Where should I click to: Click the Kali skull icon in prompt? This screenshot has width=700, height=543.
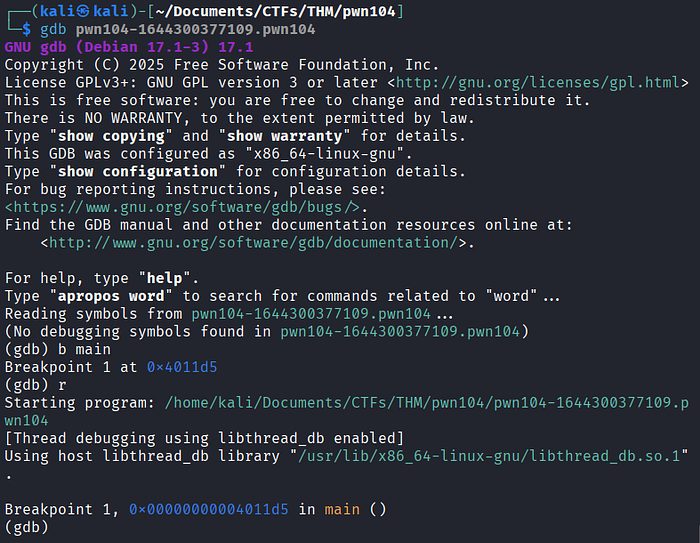(83, 11)
